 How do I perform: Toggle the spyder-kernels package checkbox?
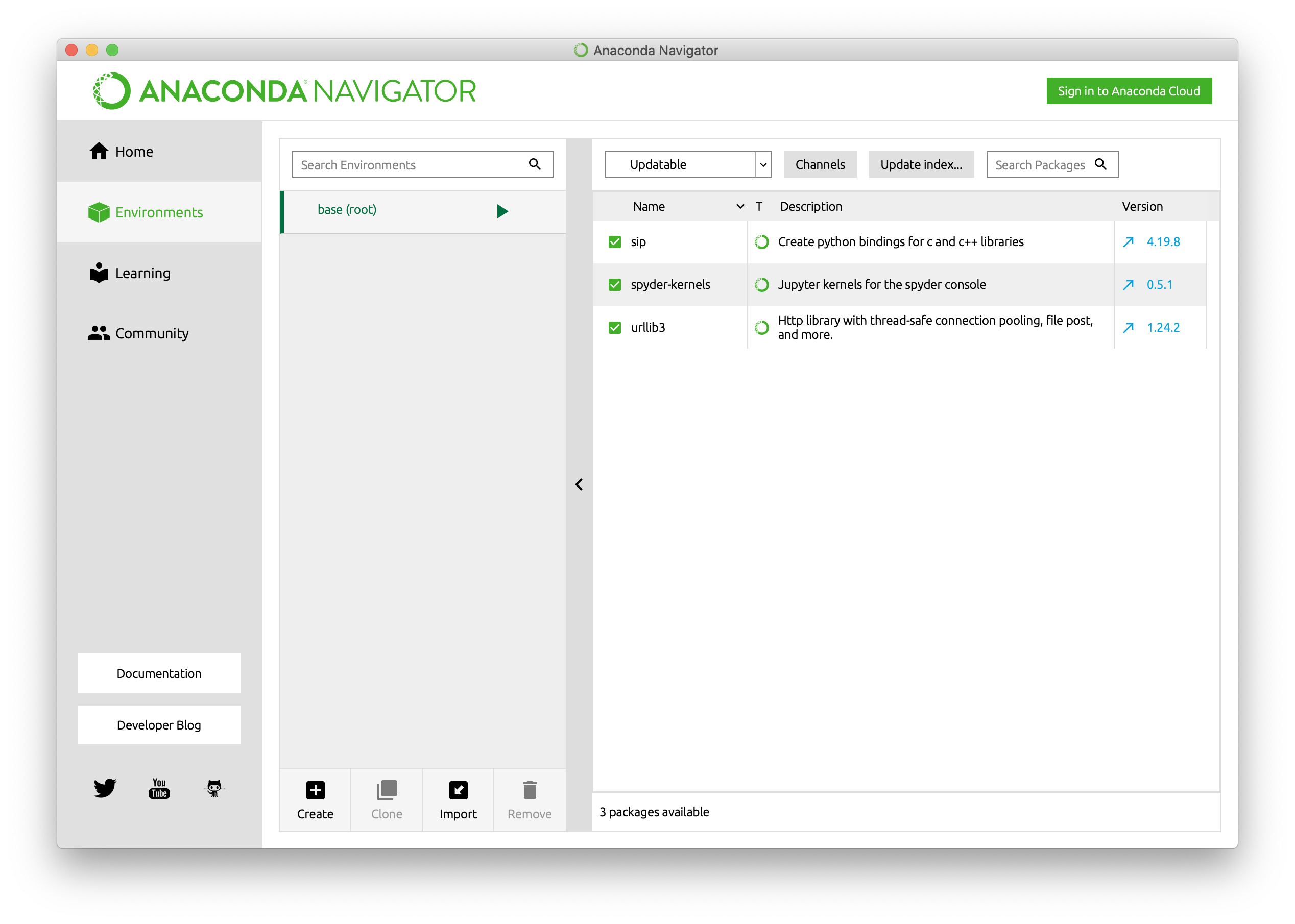tap(614, 284)
